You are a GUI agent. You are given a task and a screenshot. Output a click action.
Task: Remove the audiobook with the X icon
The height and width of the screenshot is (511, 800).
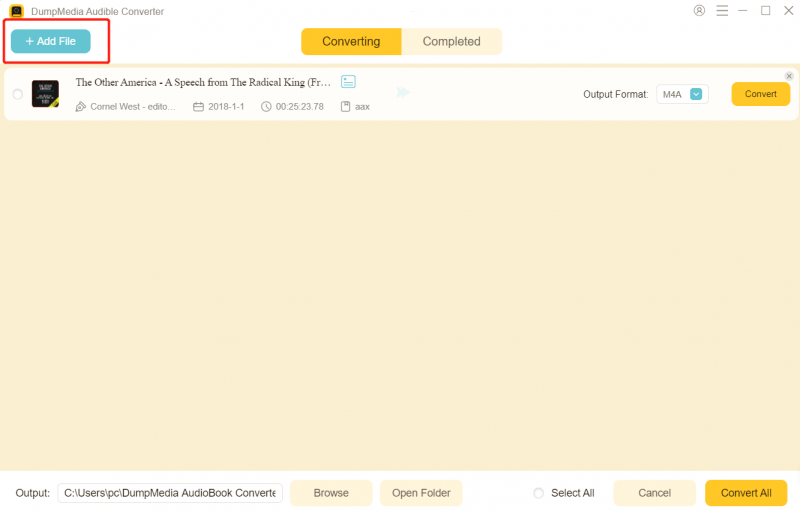(x=789, y=76)
